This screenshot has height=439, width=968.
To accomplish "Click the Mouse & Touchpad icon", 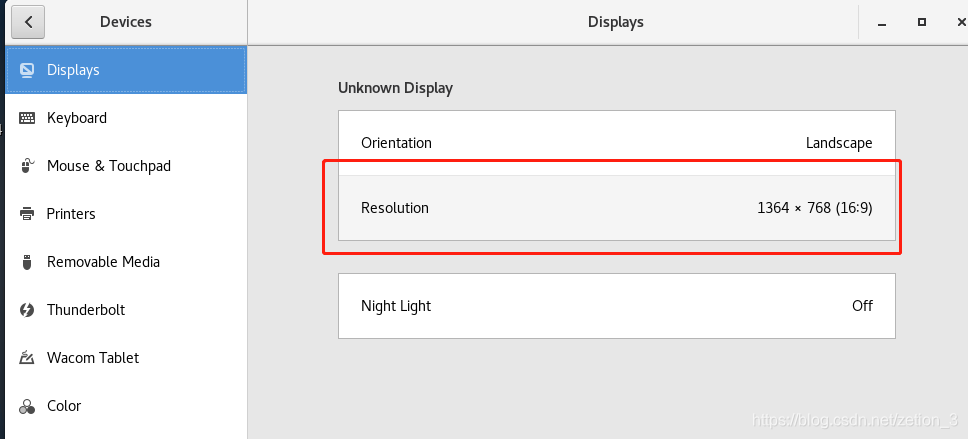I will [27, 165].
